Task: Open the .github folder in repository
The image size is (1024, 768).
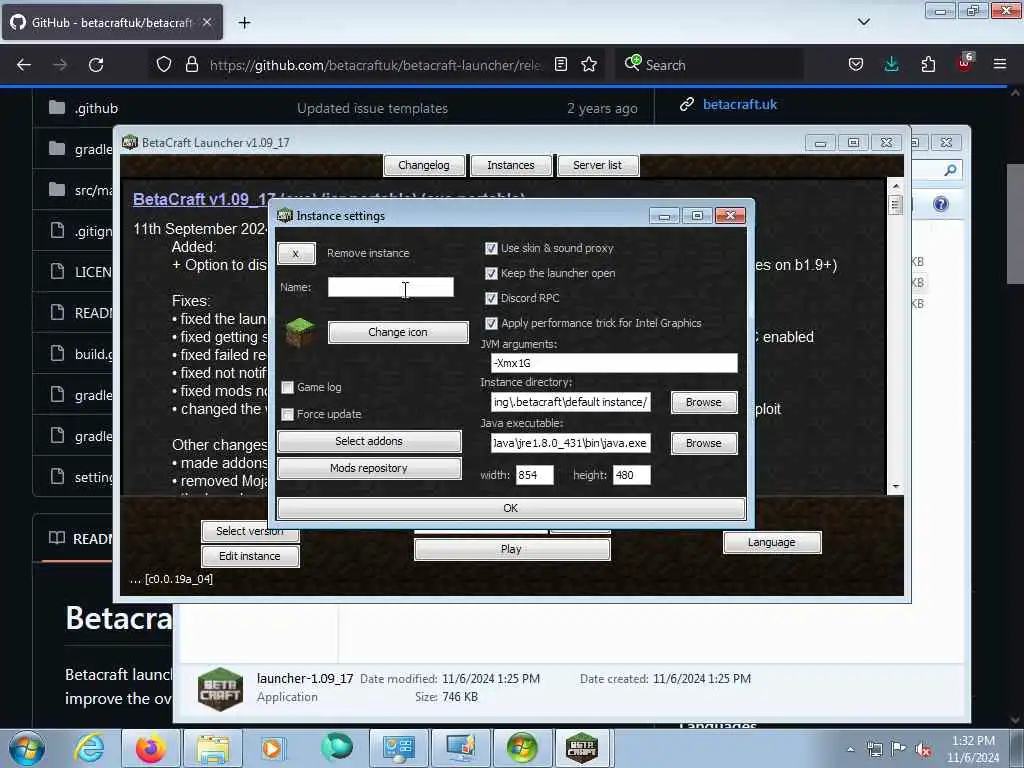Action: click(x=96, y=108)
